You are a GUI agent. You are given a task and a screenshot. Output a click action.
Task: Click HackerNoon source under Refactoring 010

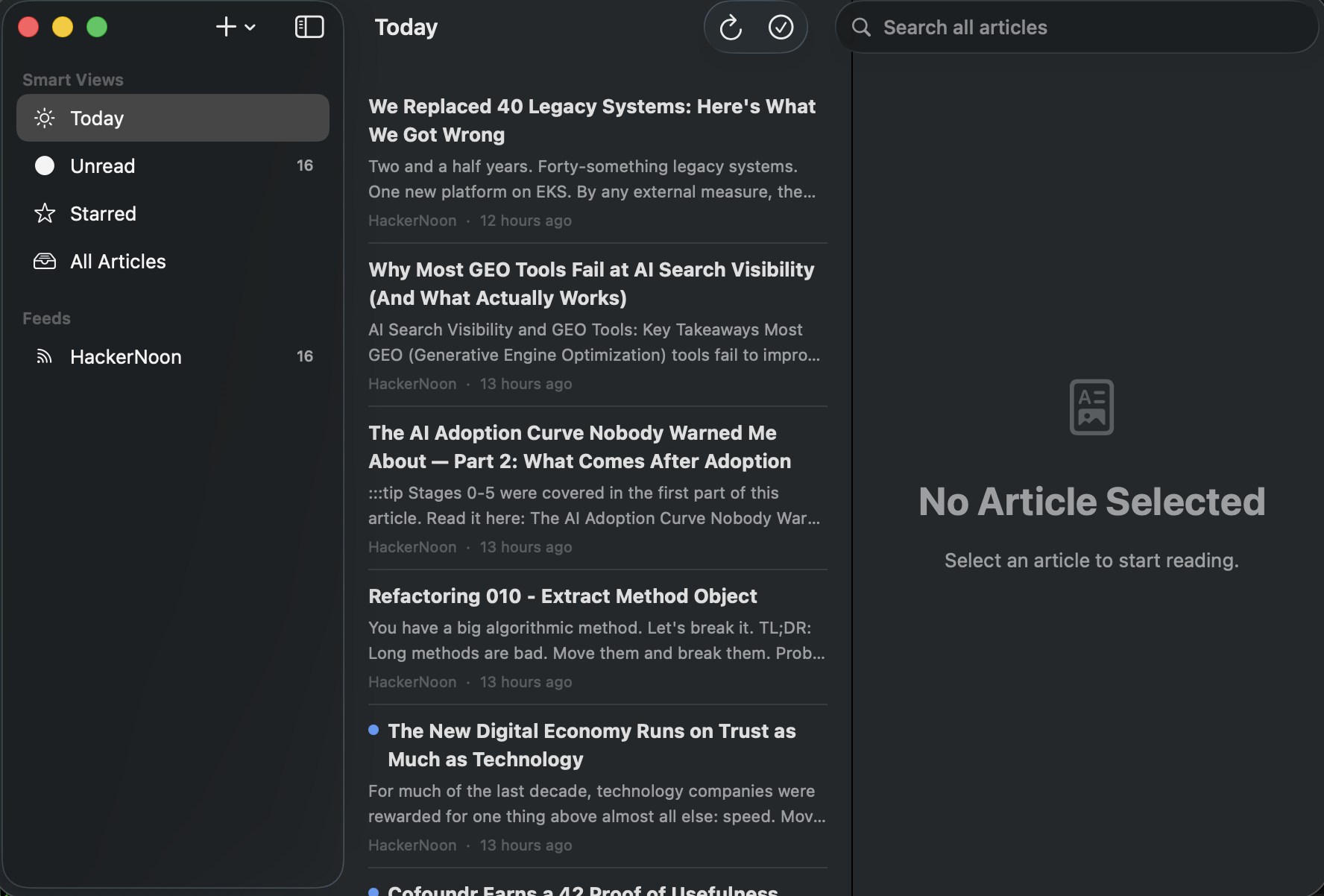click(x=412, y=682)
